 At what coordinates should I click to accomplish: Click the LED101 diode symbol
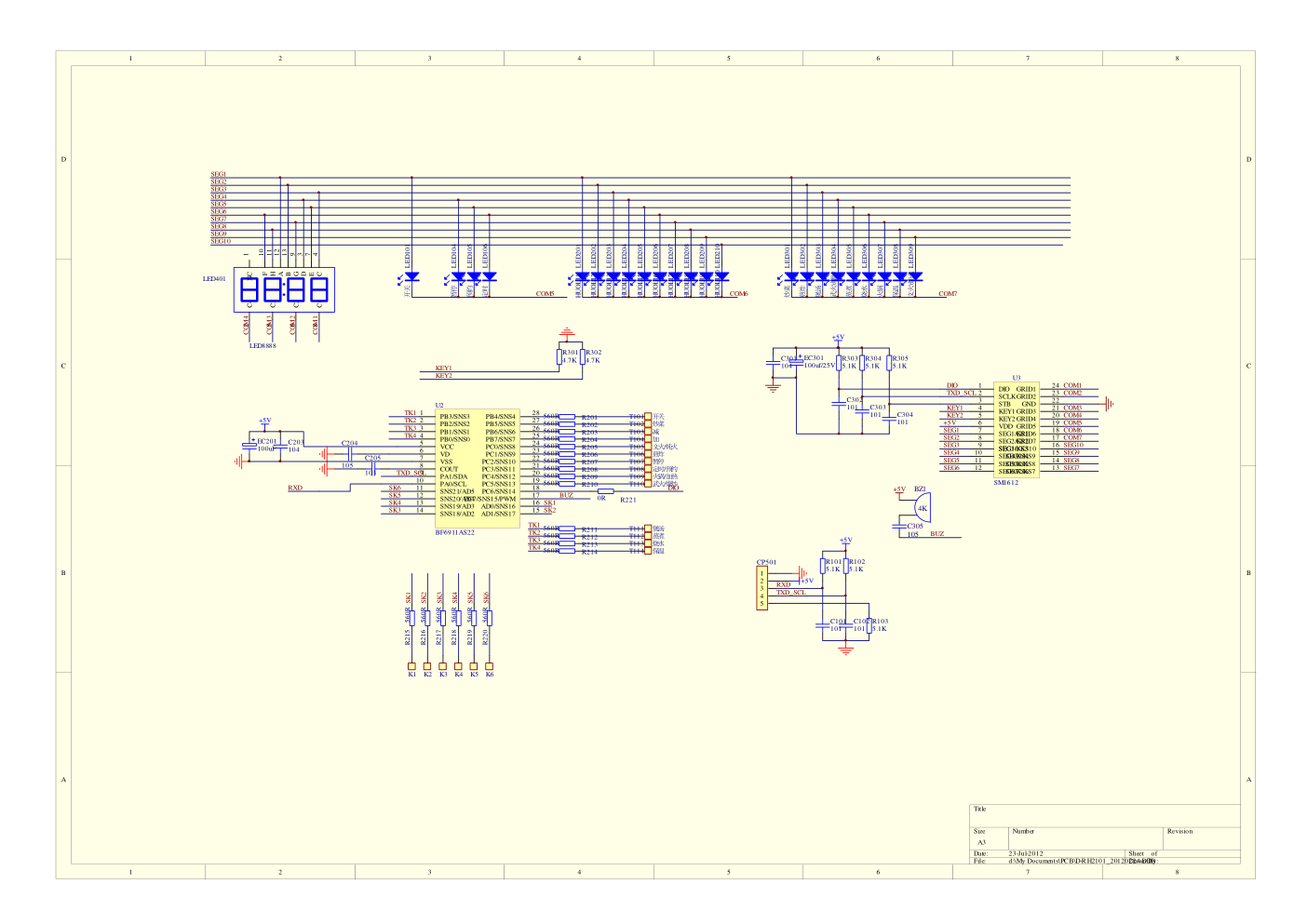coord(412,276)
